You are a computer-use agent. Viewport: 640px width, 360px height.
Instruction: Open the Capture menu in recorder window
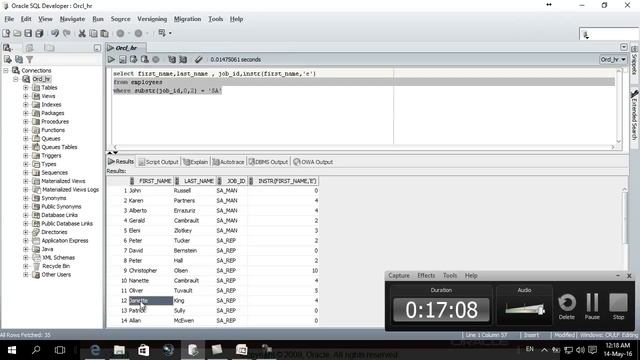[399, 276]
